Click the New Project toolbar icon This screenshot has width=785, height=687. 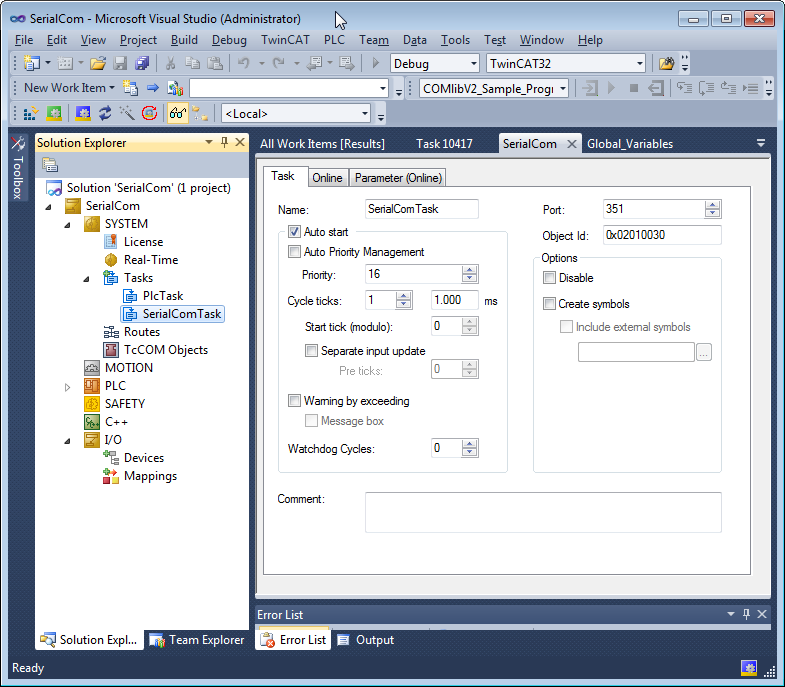tap(32, 63)
